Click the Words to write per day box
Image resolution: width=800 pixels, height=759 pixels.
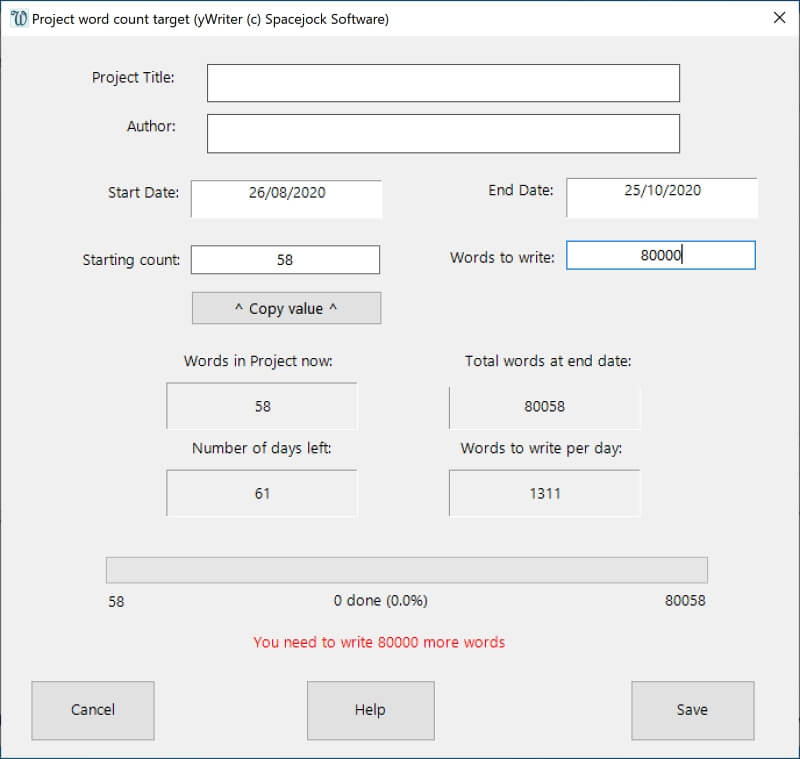[x=544, y=493]
